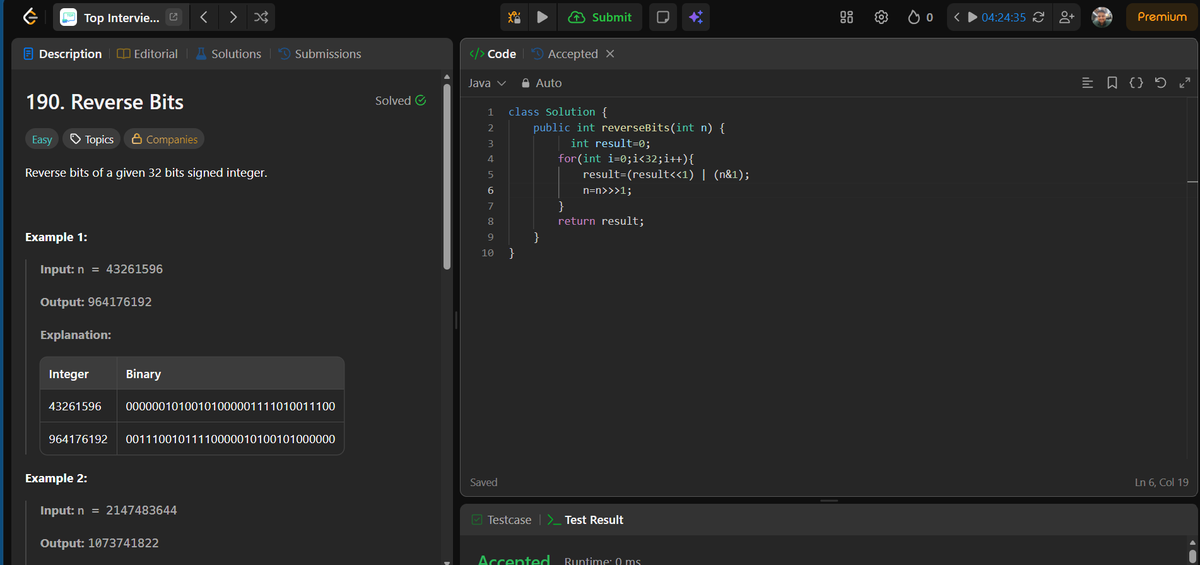Open the Submissions tab

coord(319,54)
